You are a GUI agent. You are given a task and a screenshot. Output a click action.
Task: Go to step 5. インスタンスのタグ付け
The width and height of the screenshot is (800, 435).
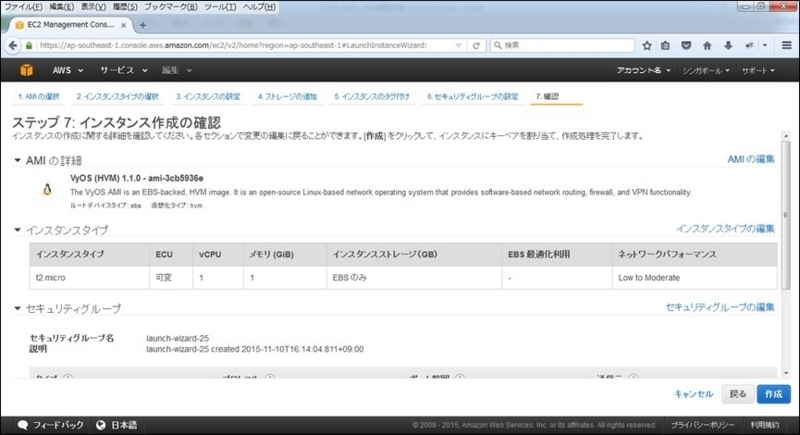372,96
